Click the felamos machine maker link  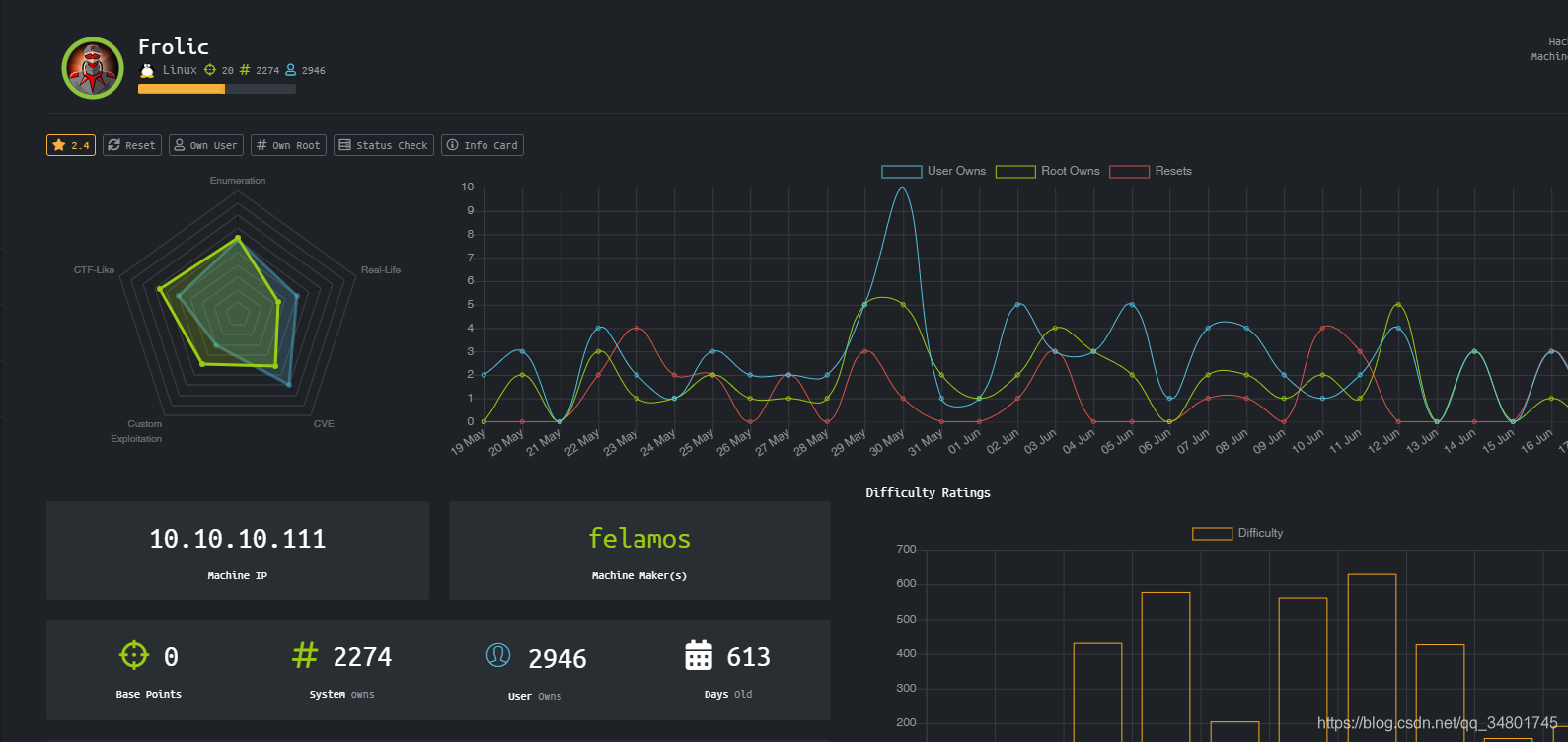639,539
